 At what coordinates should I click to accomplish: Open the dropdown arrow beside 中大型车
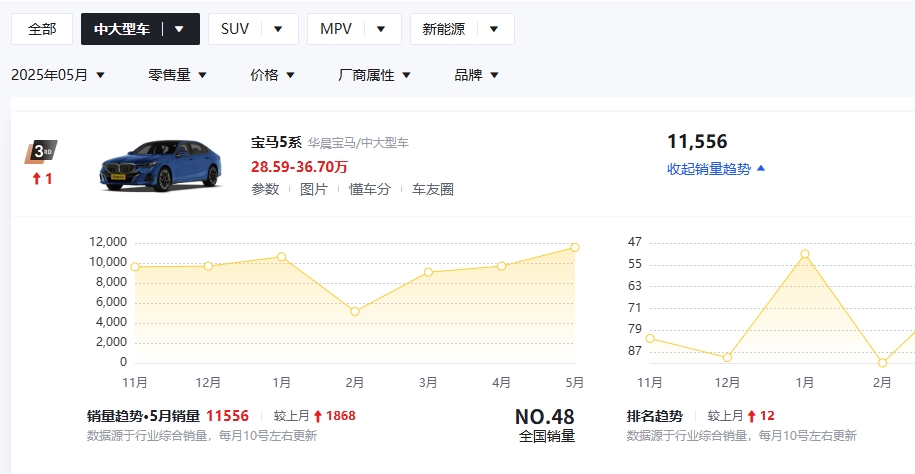coord(179,29)
